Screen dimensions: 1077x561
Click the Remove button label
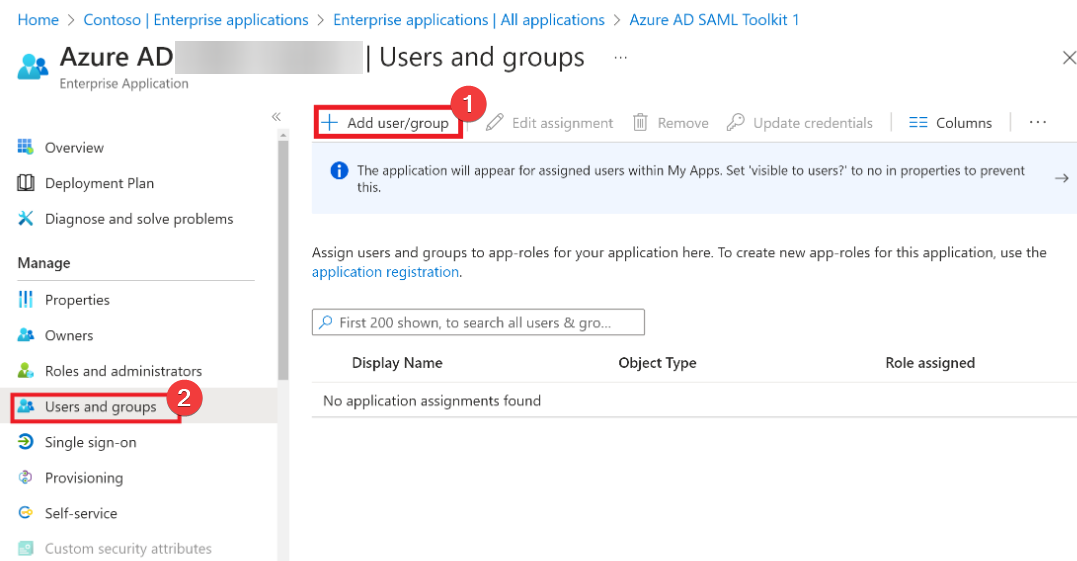(x=683, y=123)
